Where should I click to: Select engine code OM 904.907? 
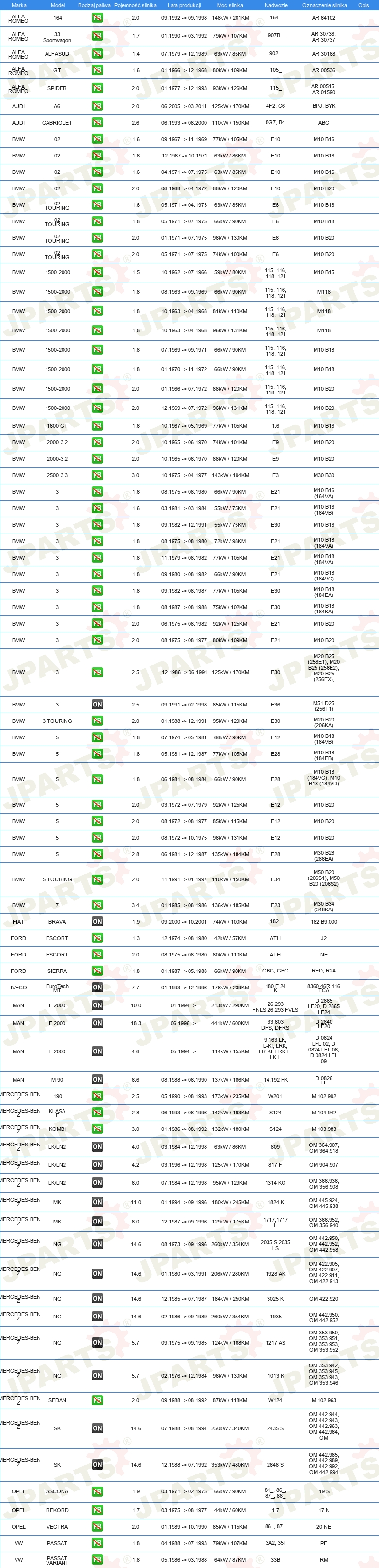point(324,1165)
